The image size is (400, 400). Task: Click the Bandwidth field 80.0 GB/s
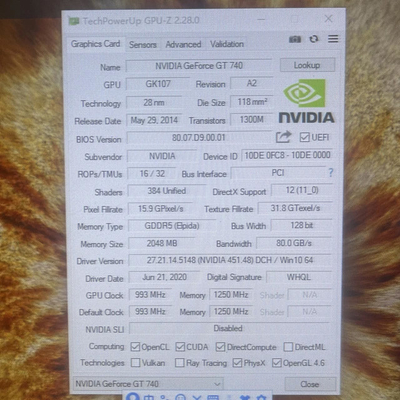coord(294,243)
